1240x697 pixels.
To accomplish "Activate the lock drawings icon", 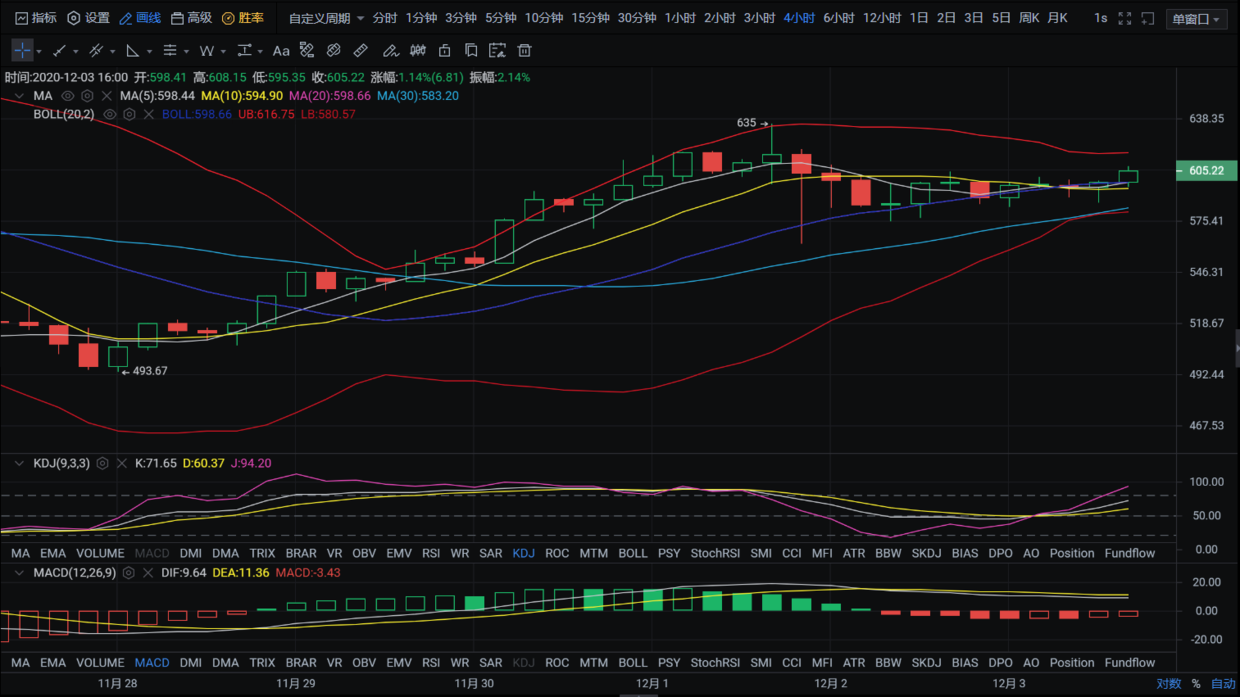I will 445,50.
